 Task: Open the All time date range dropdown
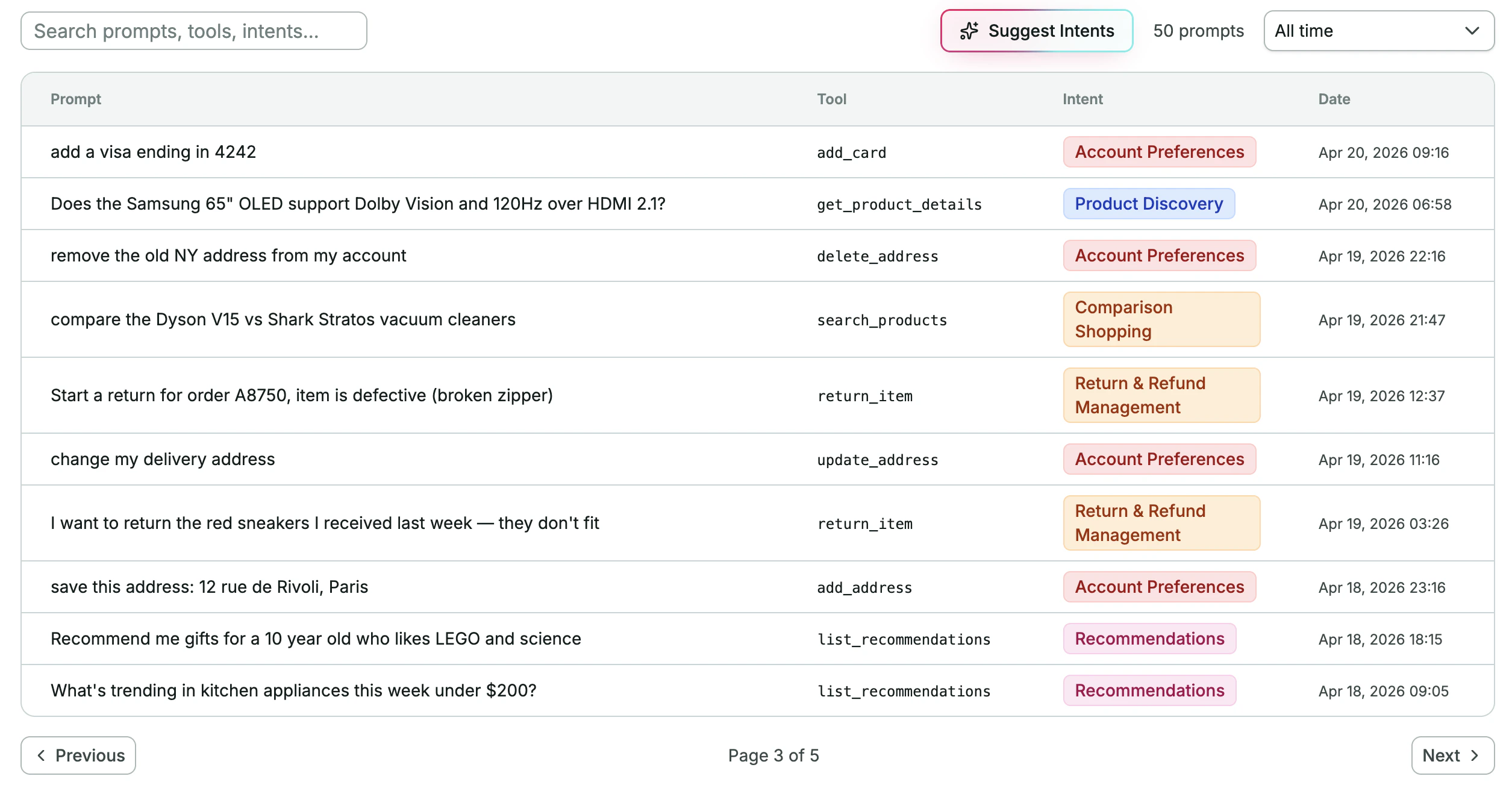point(1379,31)
